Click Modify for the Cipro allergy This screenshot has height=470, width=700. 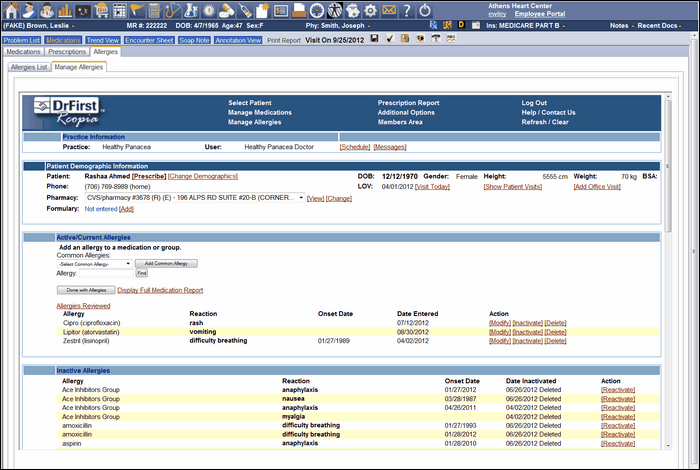499,323
